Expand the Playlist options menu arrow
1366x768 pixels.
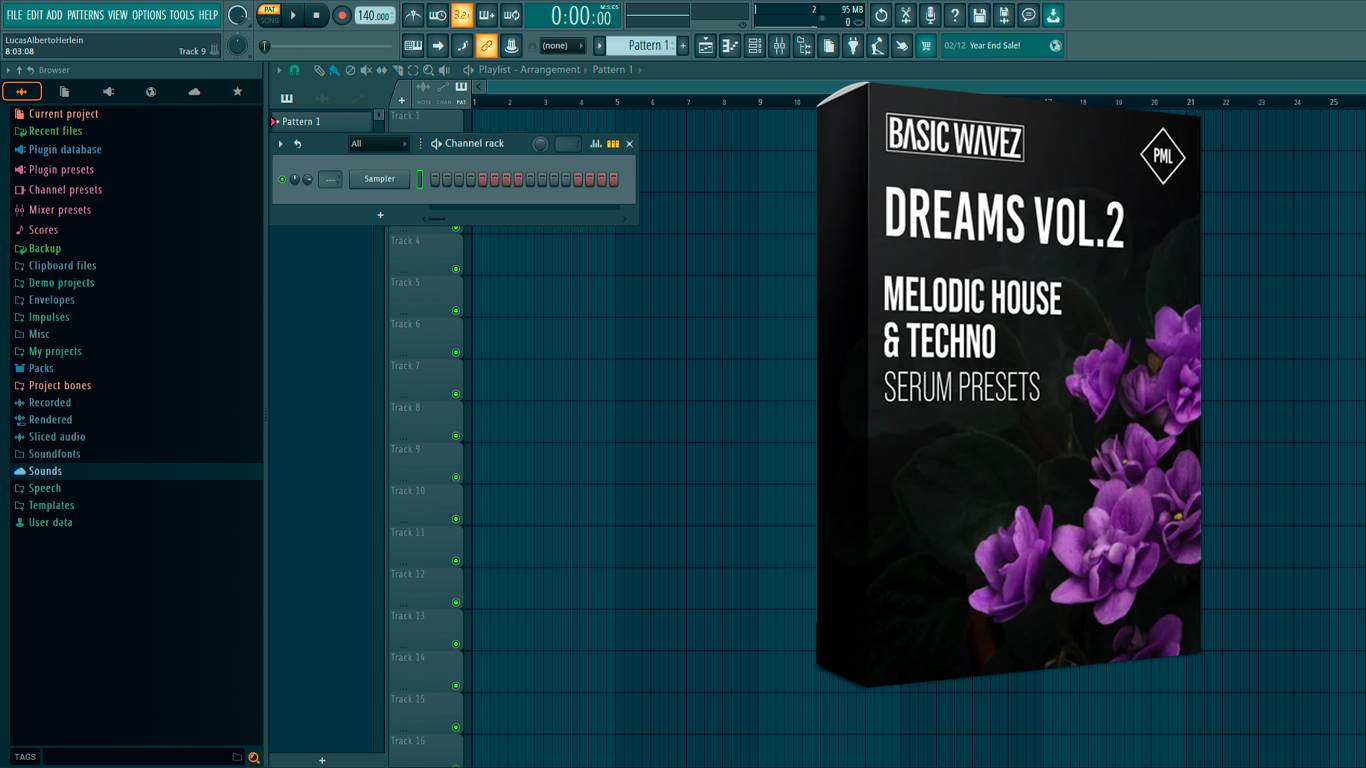pyautogui.click(x=279, y=70)
